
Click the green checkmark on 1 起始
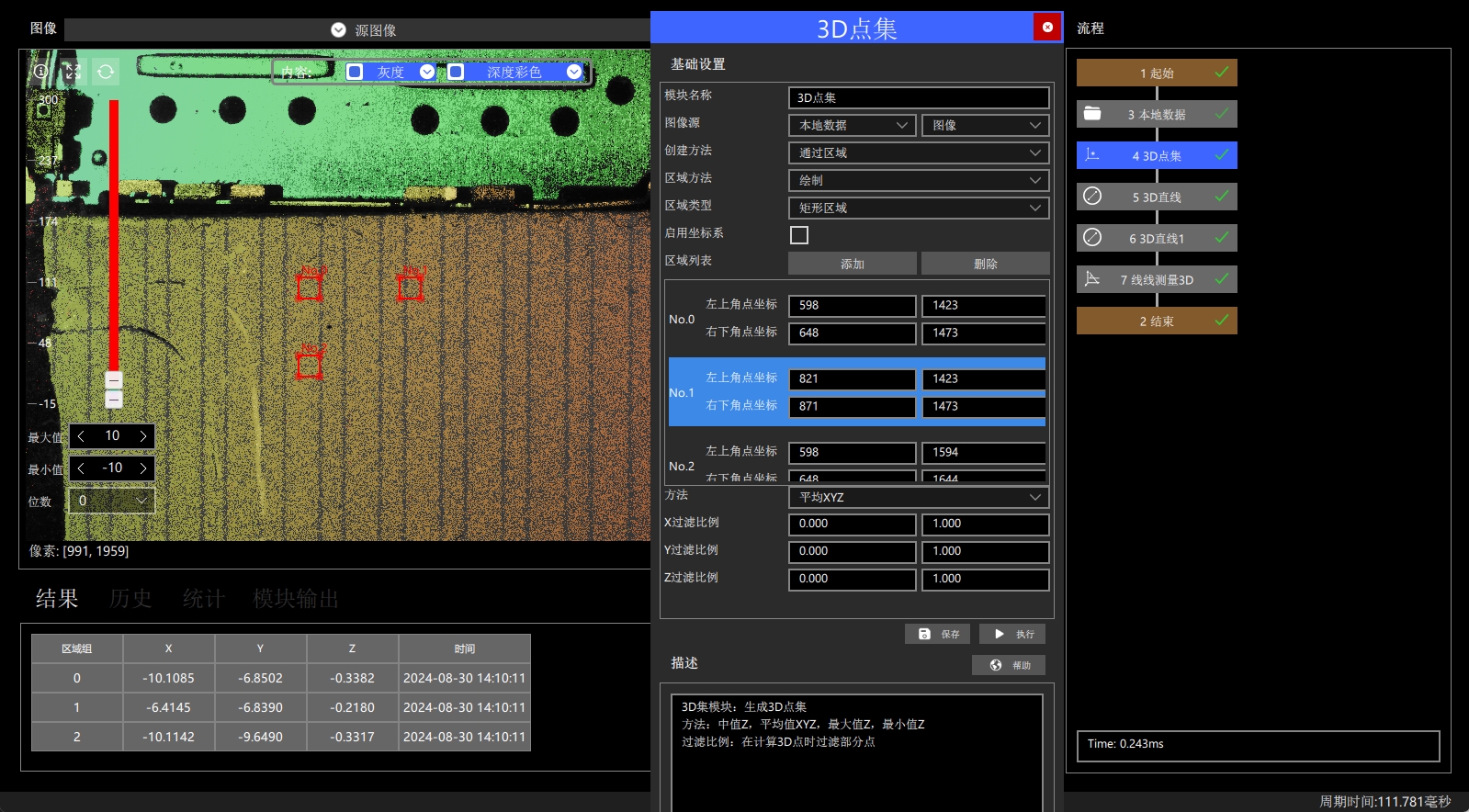[x=1222, y=73]
